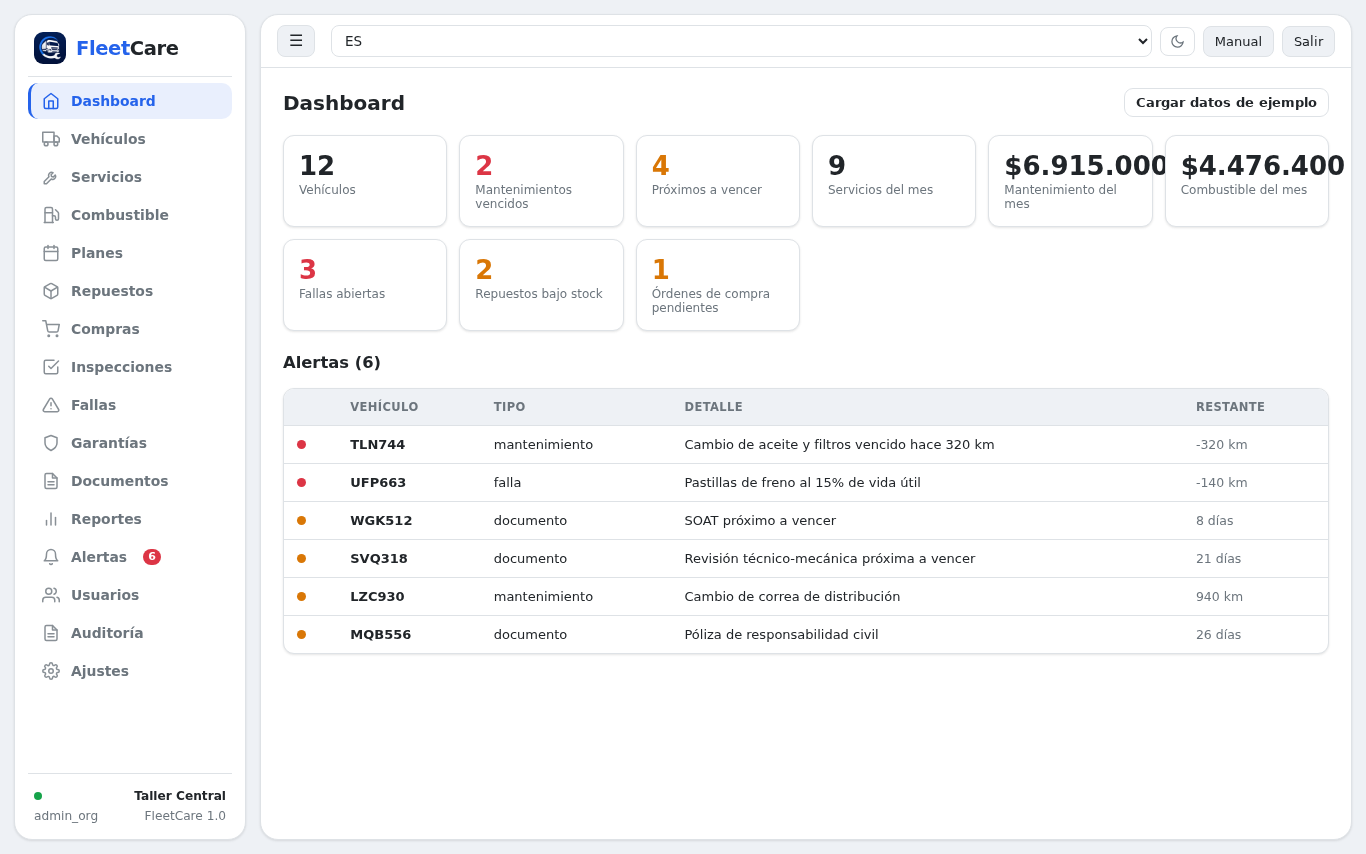Navigate to Planes
This screenshot has width=1366, height=854.
(x=130, y=253)
